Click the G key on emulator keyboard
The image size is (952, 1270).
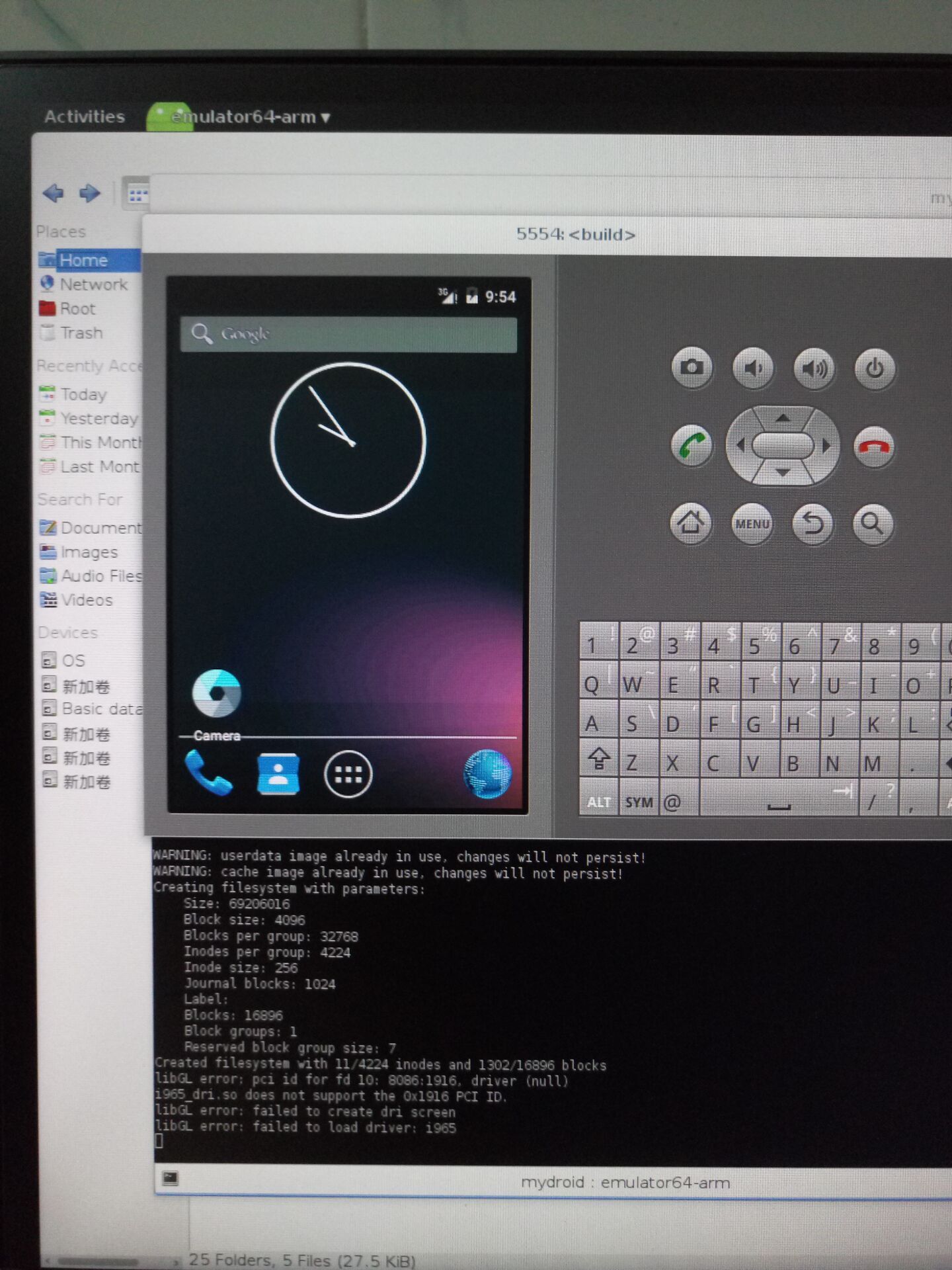pos(760,720)
